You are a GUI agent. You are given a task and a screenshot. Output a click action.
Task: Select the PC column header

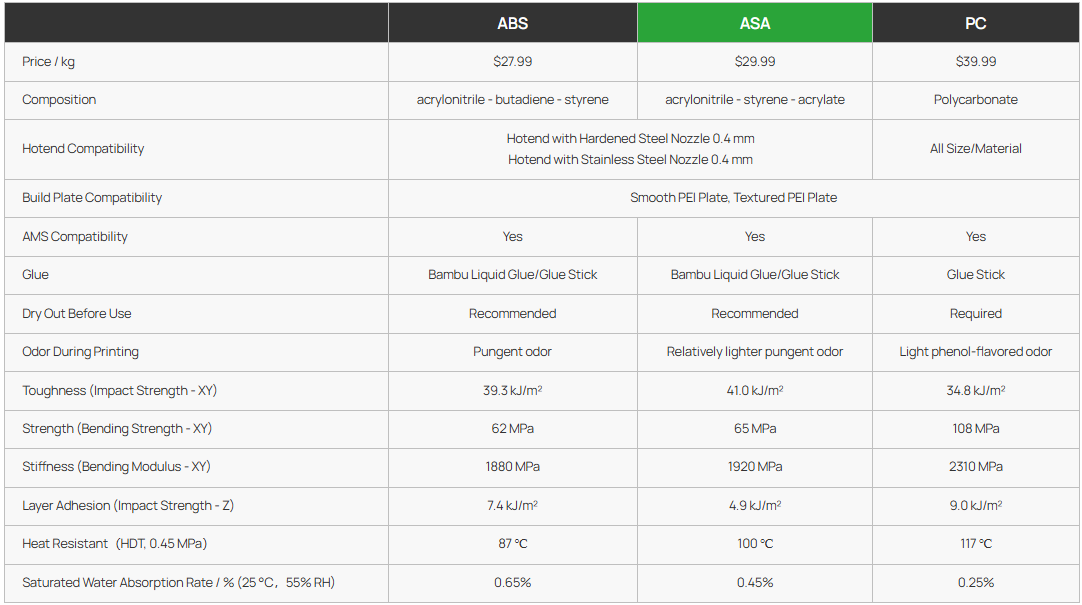click(x=976, y=23)
